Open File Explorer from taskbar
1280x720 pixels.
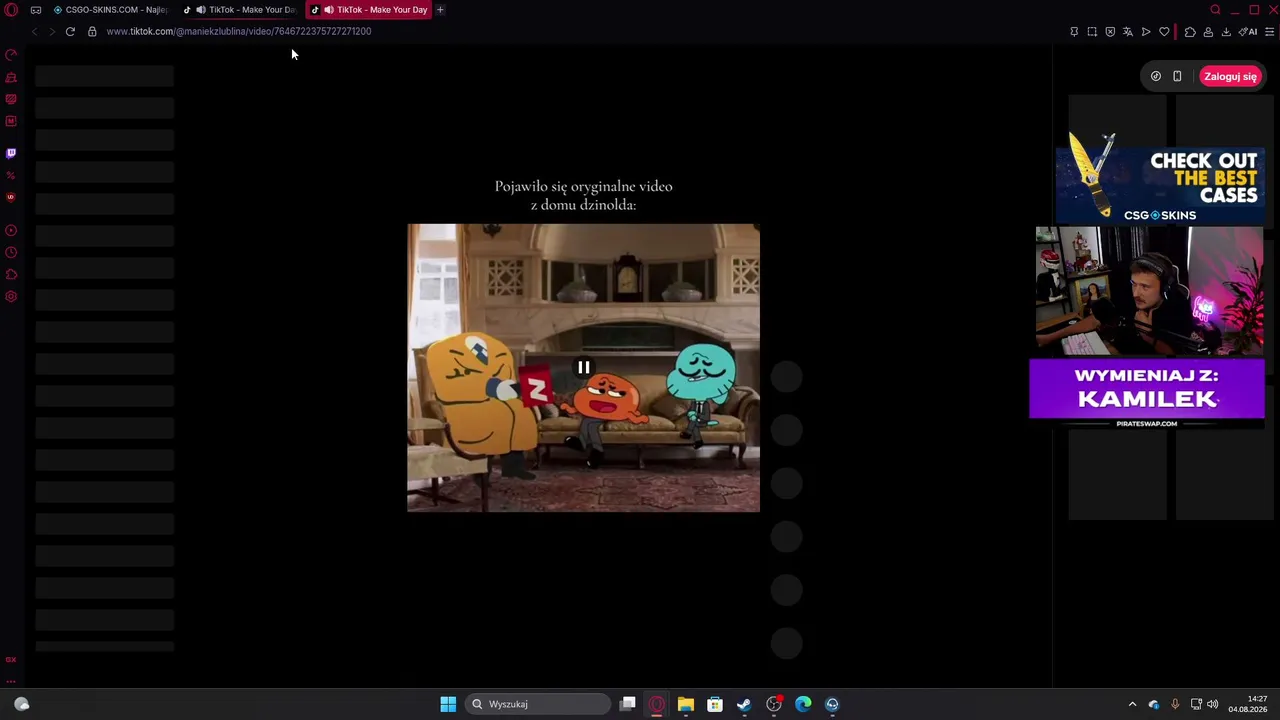click(x=686, y=704)
